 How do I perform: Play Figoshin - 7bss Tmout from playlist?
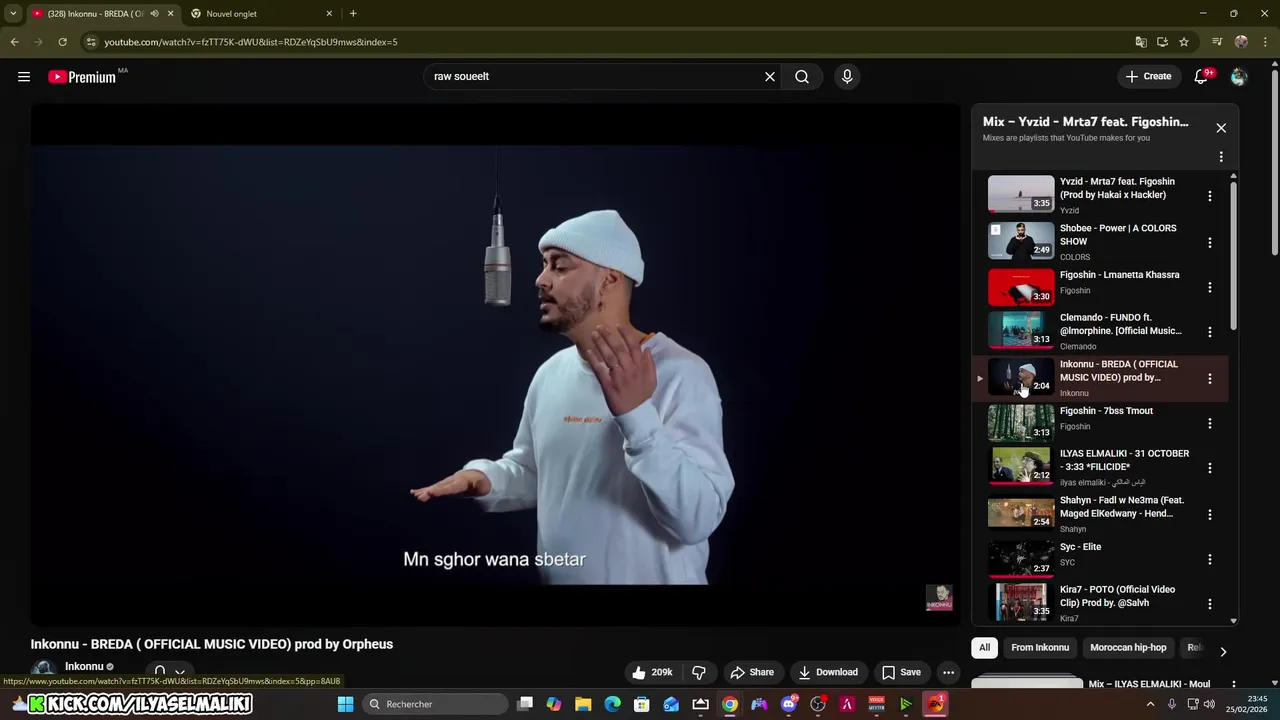coord(1021,423)
